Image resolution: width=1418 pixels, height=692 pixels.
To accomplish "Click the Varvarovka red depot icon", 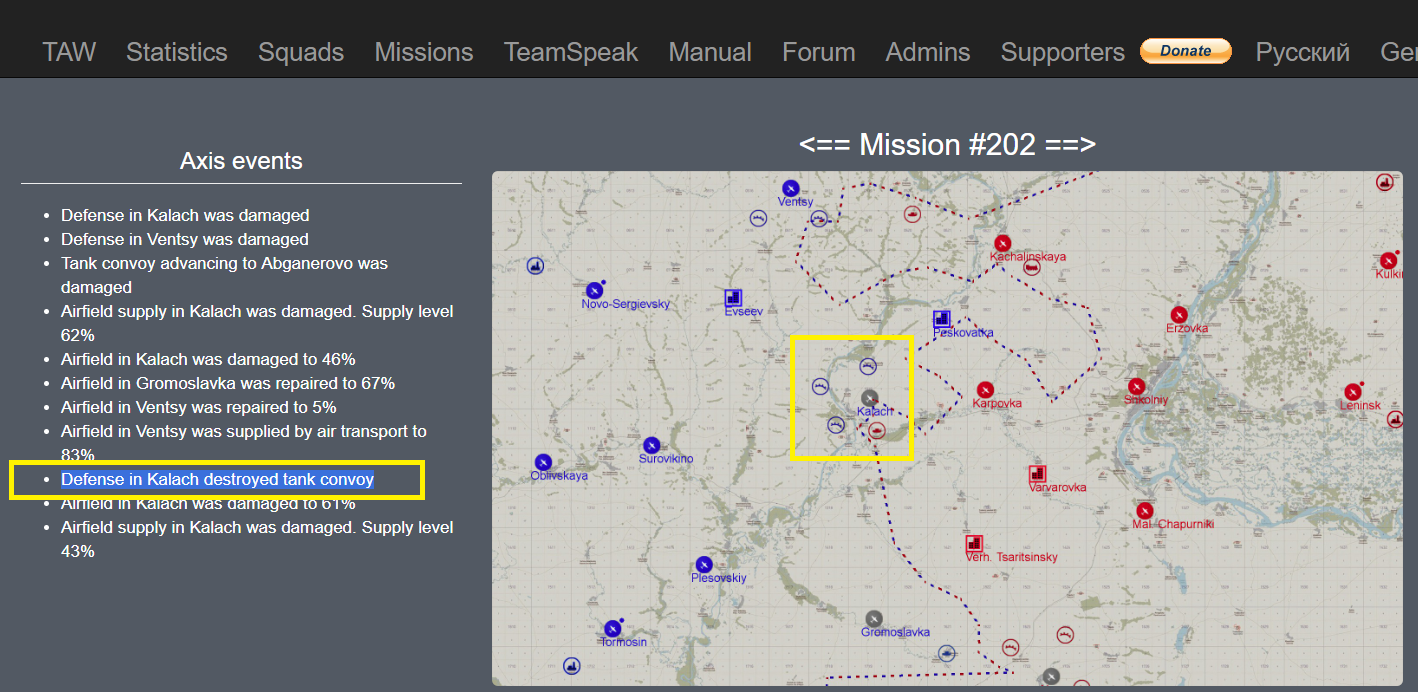I will pos(1037,474).
